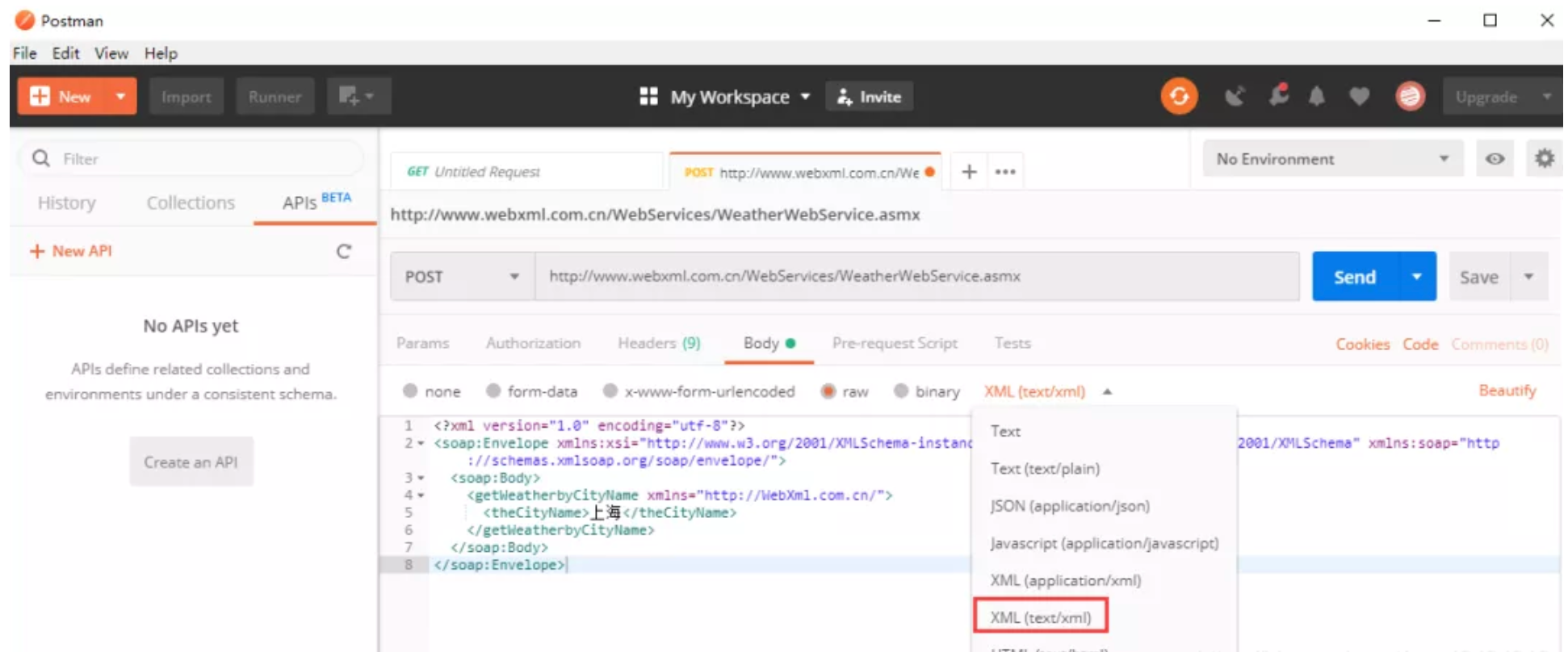
Task: Add a new request tab with plus
Action: click(969, 172)
